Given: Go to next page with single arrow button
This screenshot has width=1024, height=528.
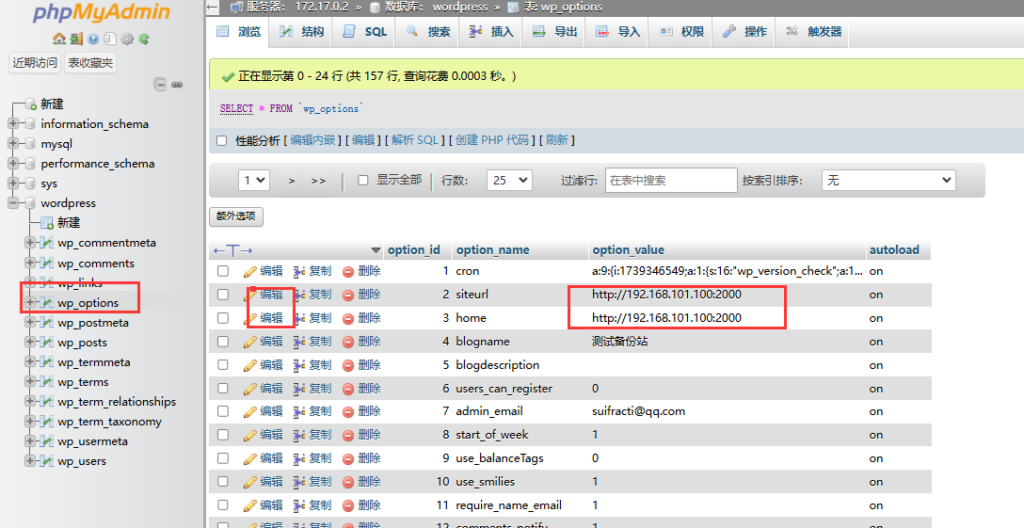Looking at the screenshot, I should [x=292, y=181].
